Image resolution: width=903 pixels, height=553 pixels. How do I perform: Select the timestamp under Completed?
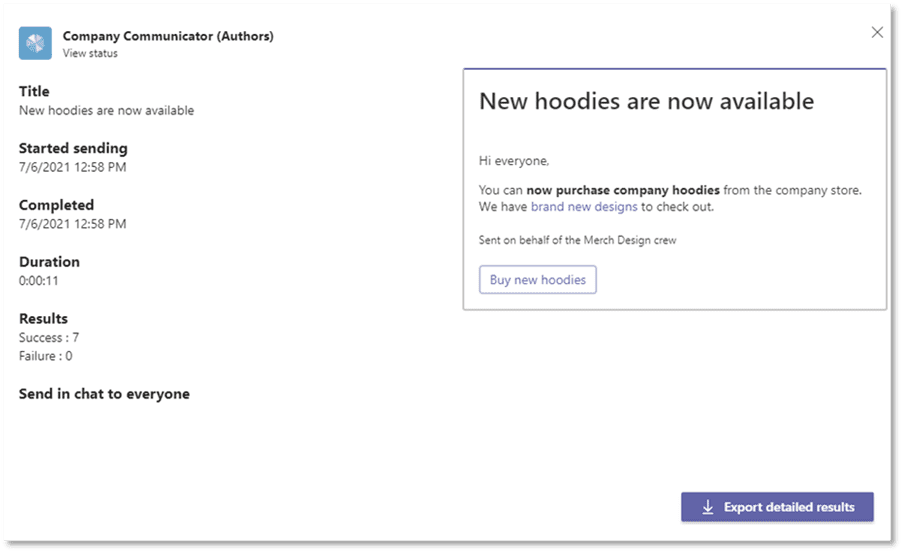pos(72,224)
